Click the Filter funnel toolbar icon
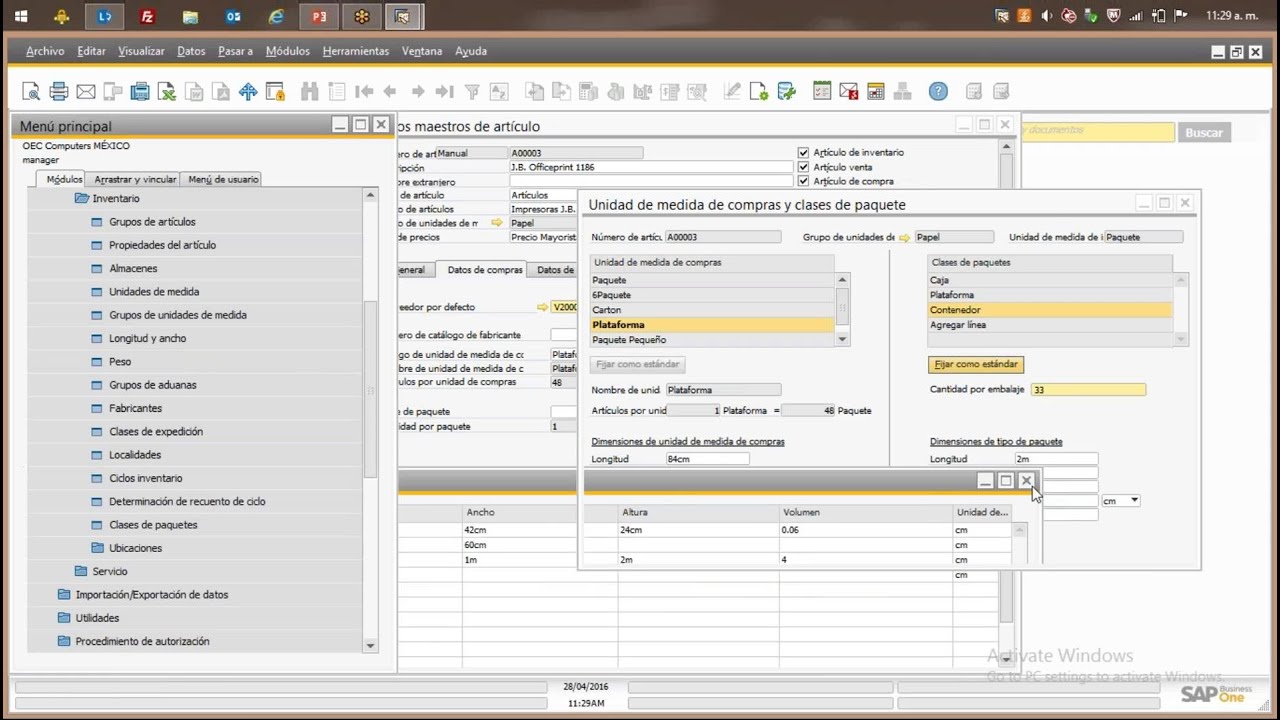 (472, 92)
